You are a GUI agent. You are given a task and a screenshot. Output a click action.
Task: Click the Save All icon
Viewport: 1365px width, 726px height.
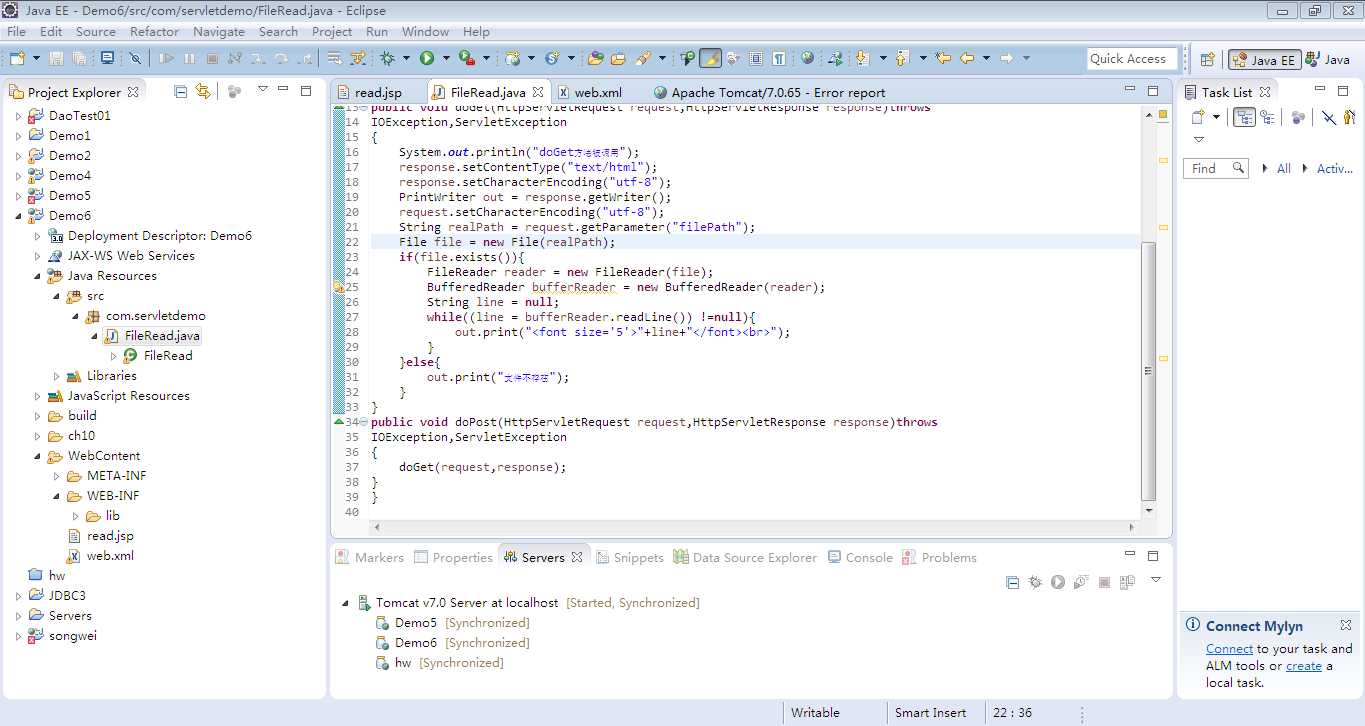coord(78,58)
